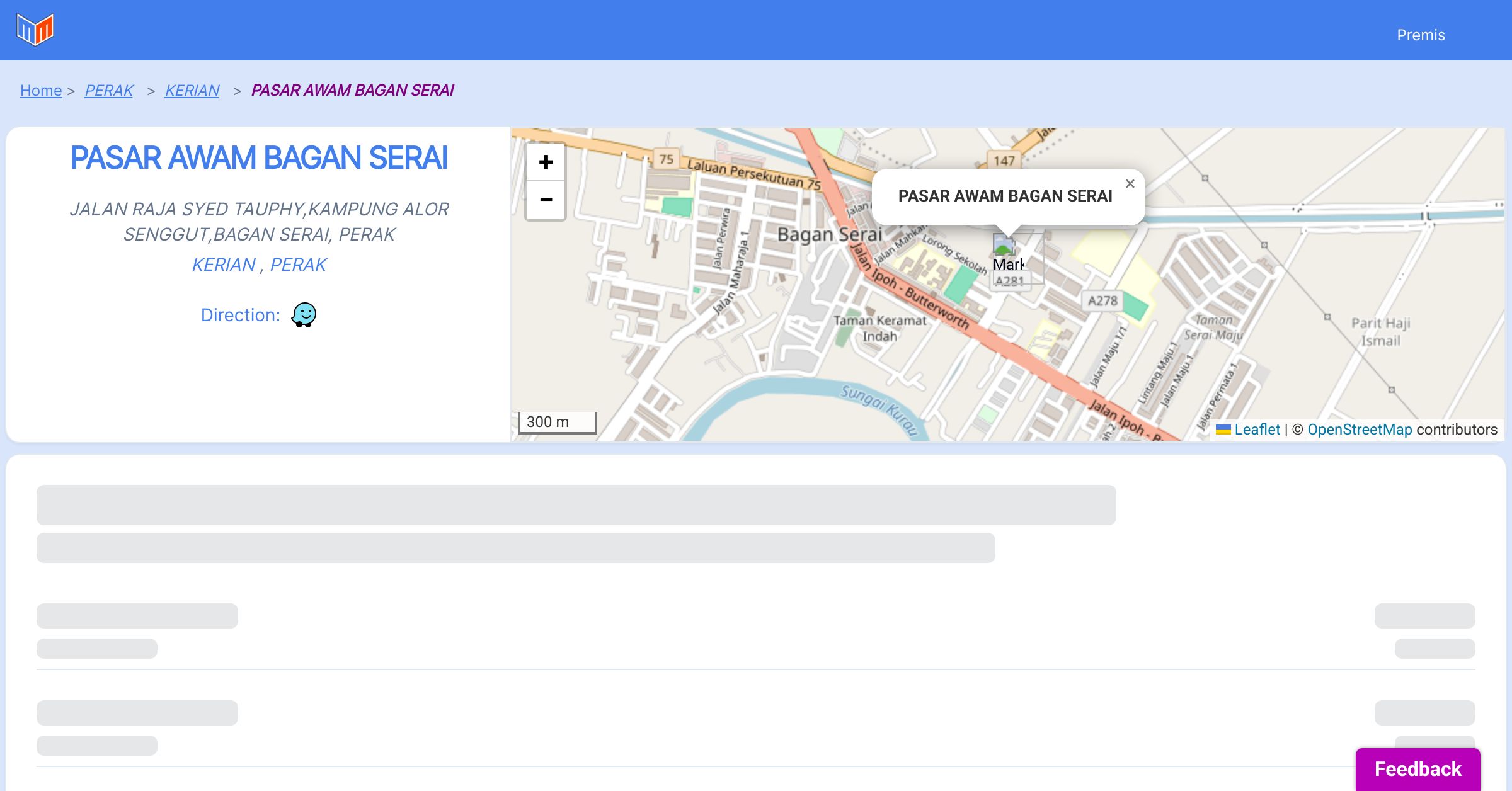1512x791 pixels.
Task: Zoom out on the map
Action: [546, 200]
